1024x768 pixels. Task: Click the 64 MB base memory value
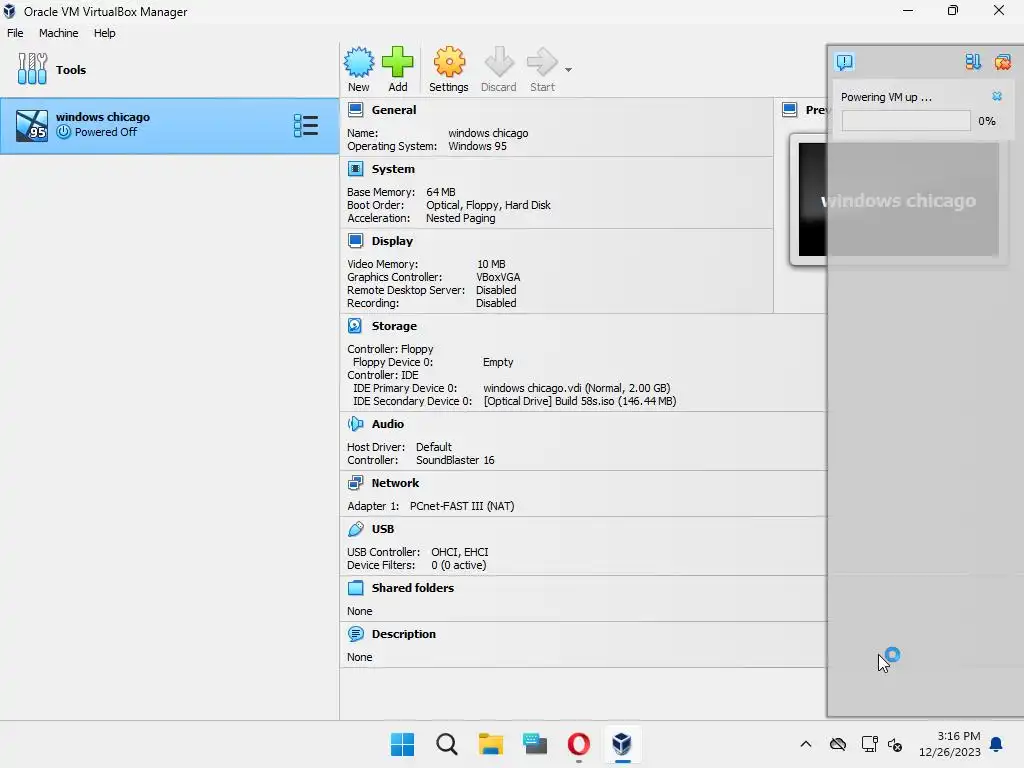[x=441, y=192]
